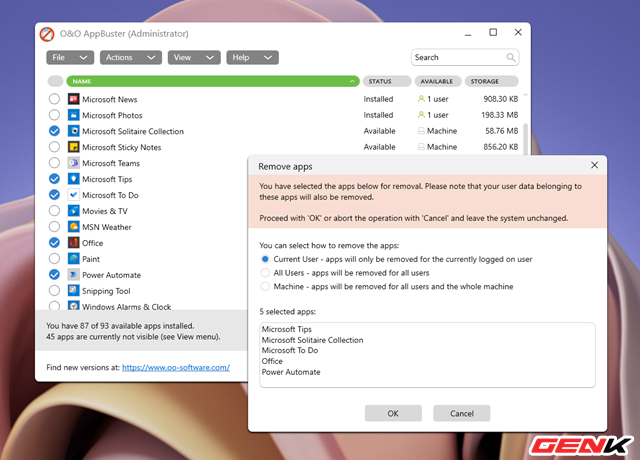Click the 198.33 MB storage value
This screenshot has height=460, width=640.
pos(500,115)
